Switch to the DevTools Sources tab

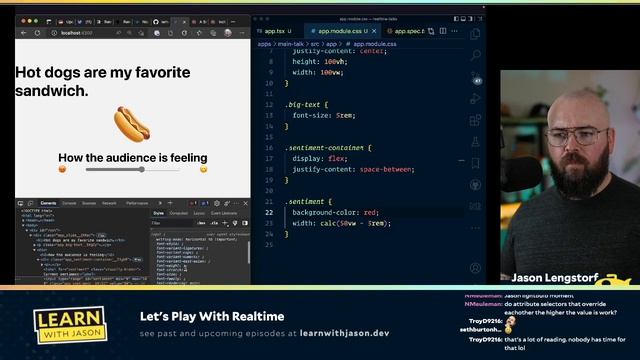point(89,203)
